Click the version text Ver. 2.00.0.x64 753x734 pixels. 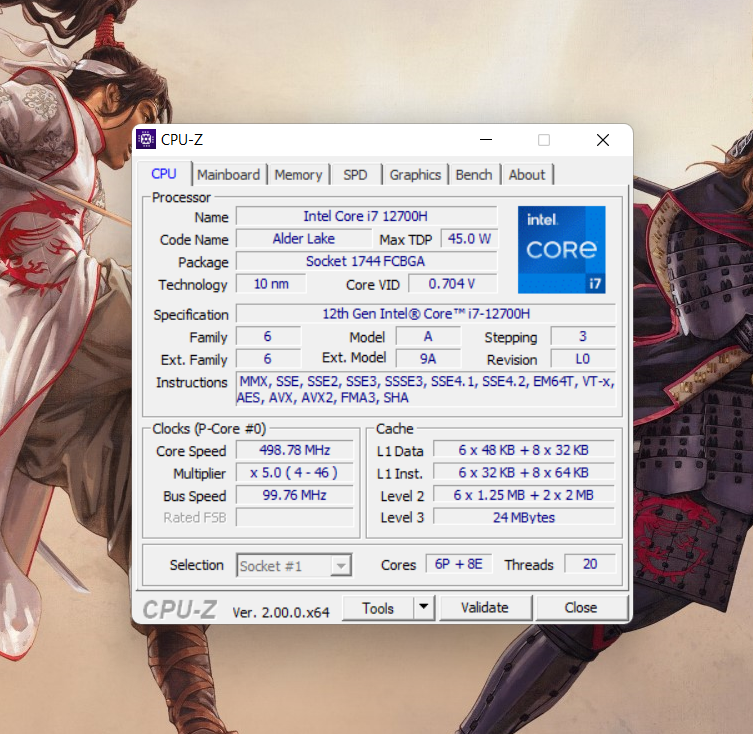coord(281,612)
